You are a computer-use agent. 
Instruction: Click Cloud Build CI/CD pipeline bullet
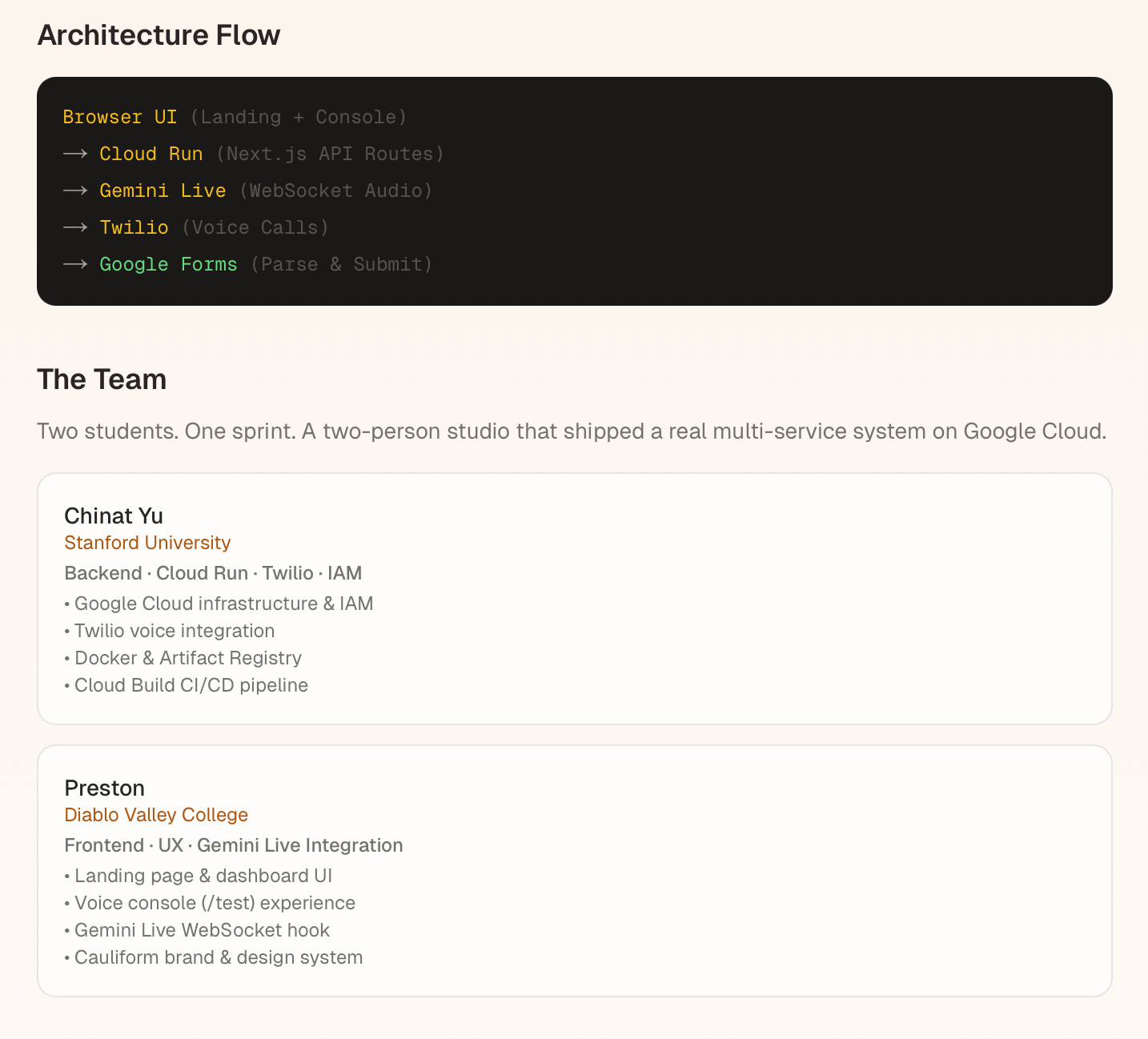click(x=187, y=685)
